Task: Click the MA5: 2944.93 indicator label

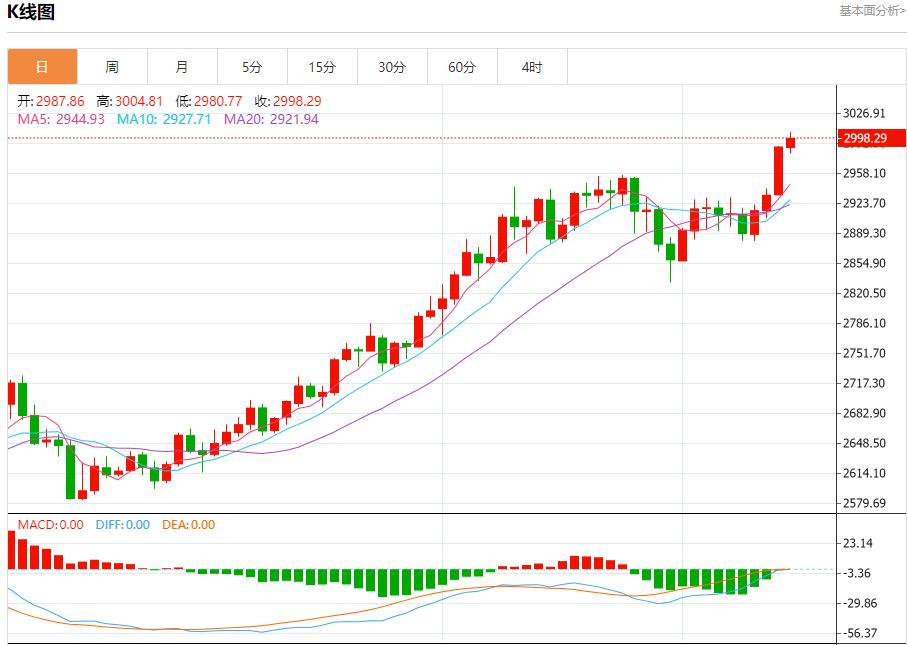Action: 61,119
